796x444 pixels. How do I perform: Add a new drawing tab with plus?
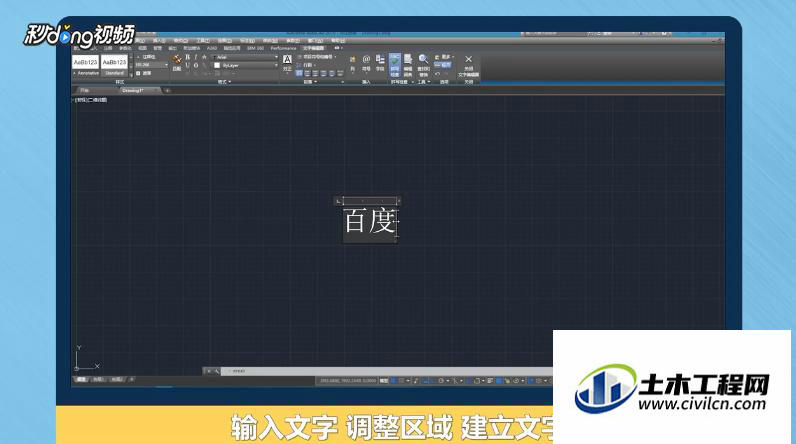click(x=167, y=90)
